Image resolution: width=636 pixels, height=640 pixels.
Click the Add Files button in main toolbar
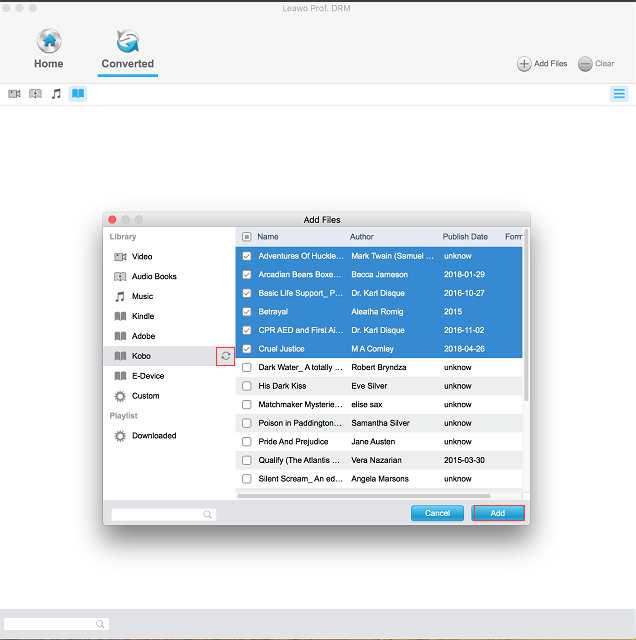pyautogui.click(x=542, y=64)
